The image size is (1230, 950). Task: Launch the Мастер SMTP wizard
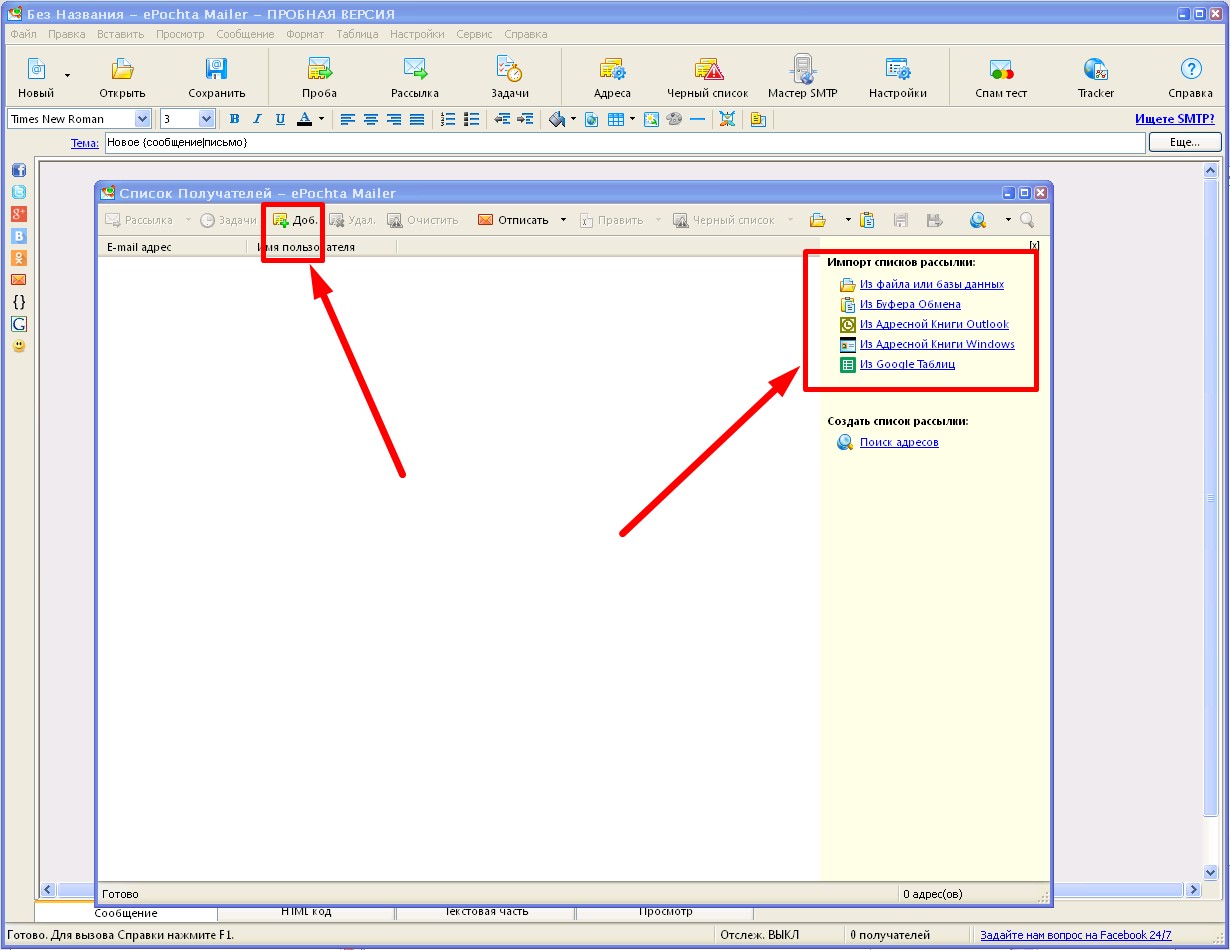click(x=802, y=69)
